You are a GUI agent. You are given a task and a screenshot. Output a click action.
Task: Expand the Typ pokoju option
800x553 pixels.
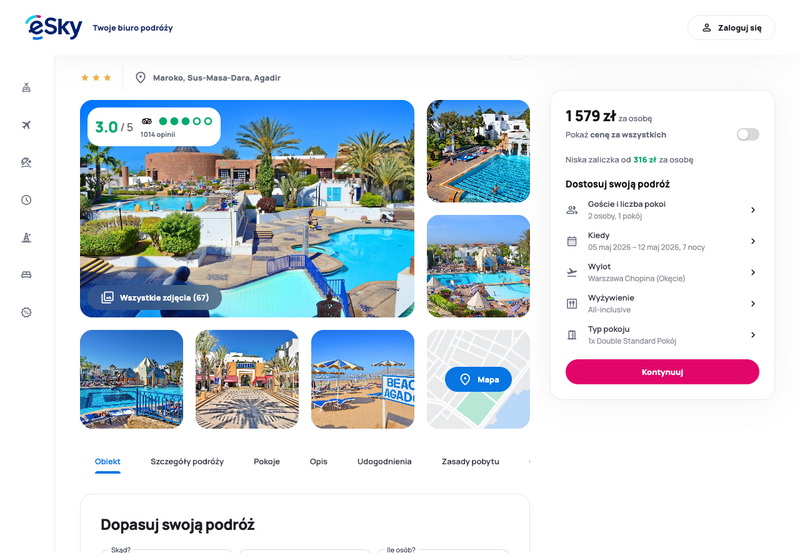pyautogui.click(x=662, y=335)
